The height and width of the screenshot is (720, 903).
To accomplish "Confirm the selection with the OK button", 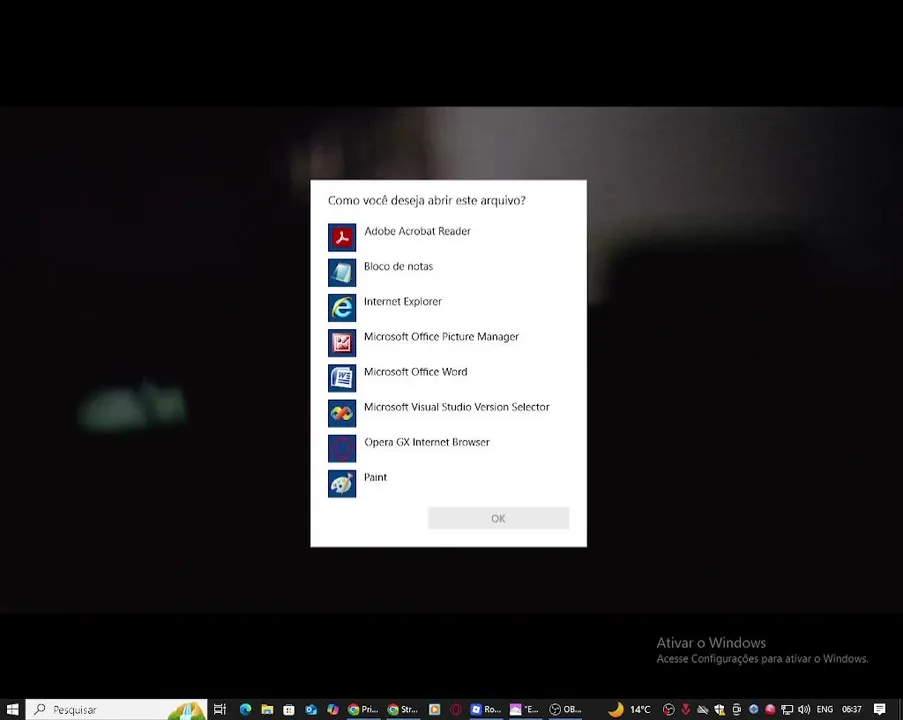I will 498,518.
